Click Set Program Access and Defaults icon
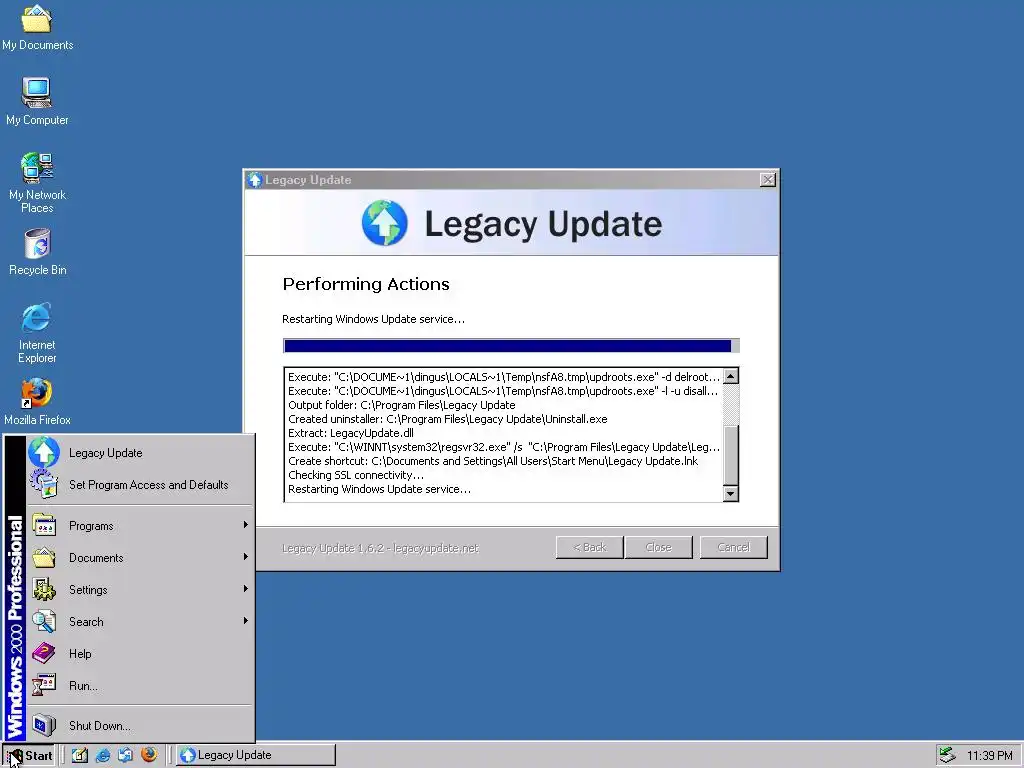The image size is (1024, 768). point(44,485)
